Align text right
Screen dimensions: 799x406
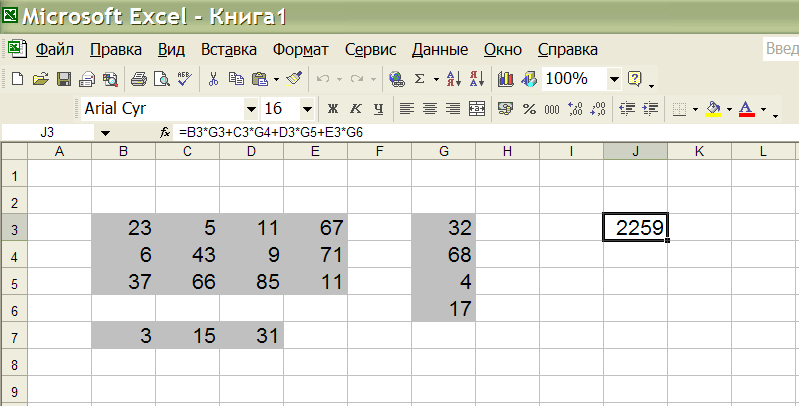(453, 109)
